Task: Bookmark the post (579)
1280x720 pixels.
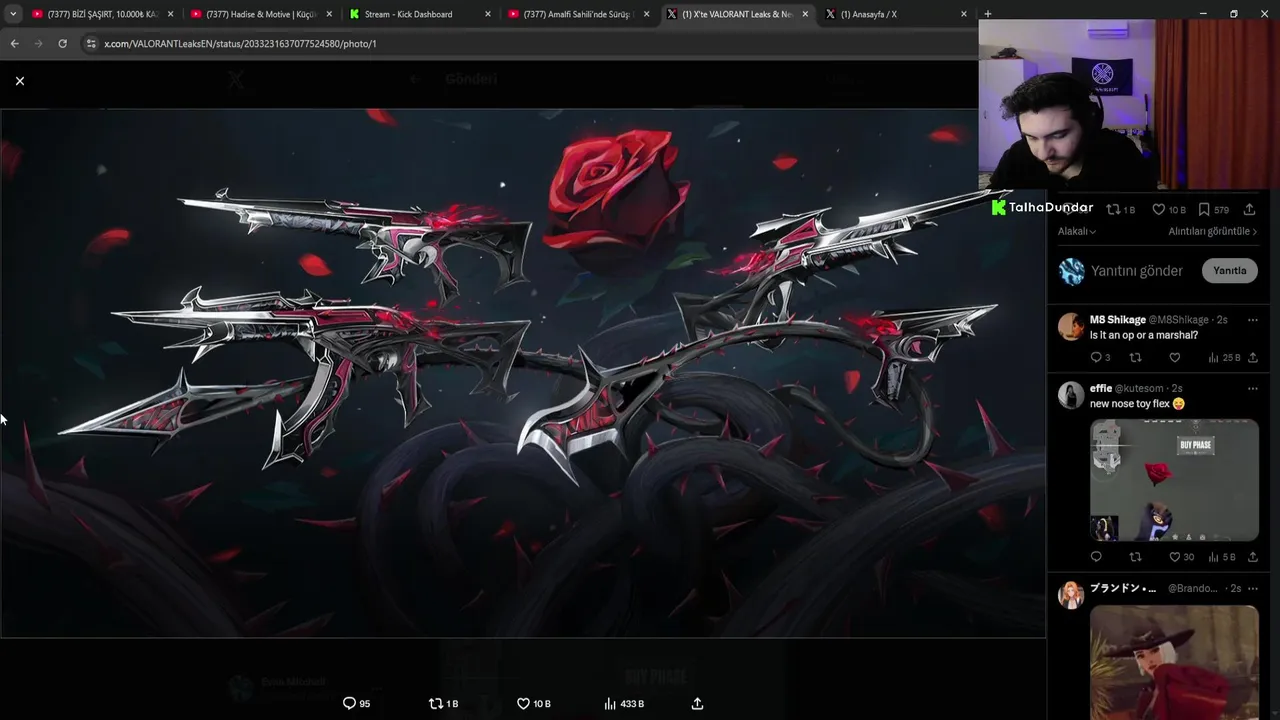Action: [1213, 210]
